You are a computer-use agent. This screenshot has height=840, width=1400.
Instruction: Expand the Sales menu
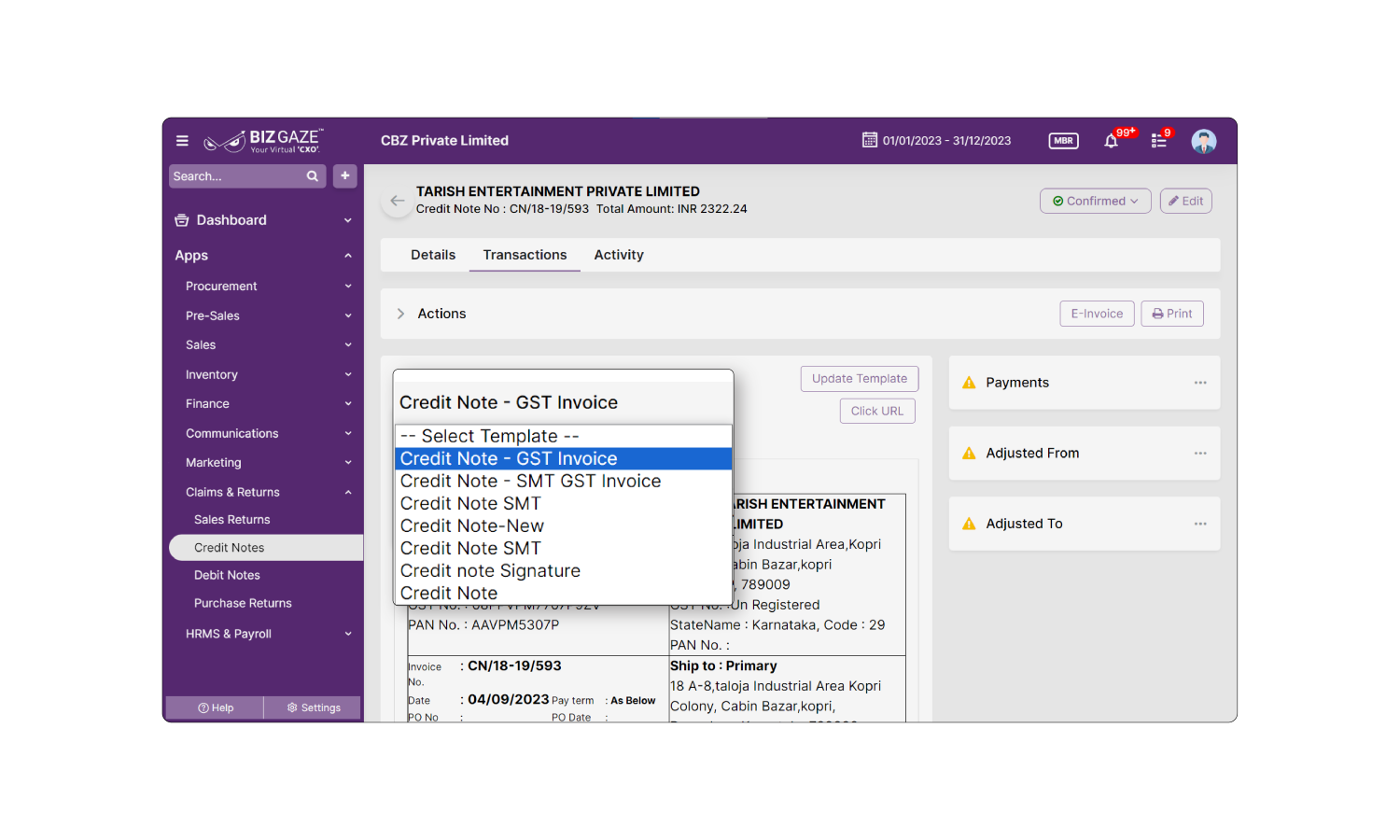(x=348, y=345)
